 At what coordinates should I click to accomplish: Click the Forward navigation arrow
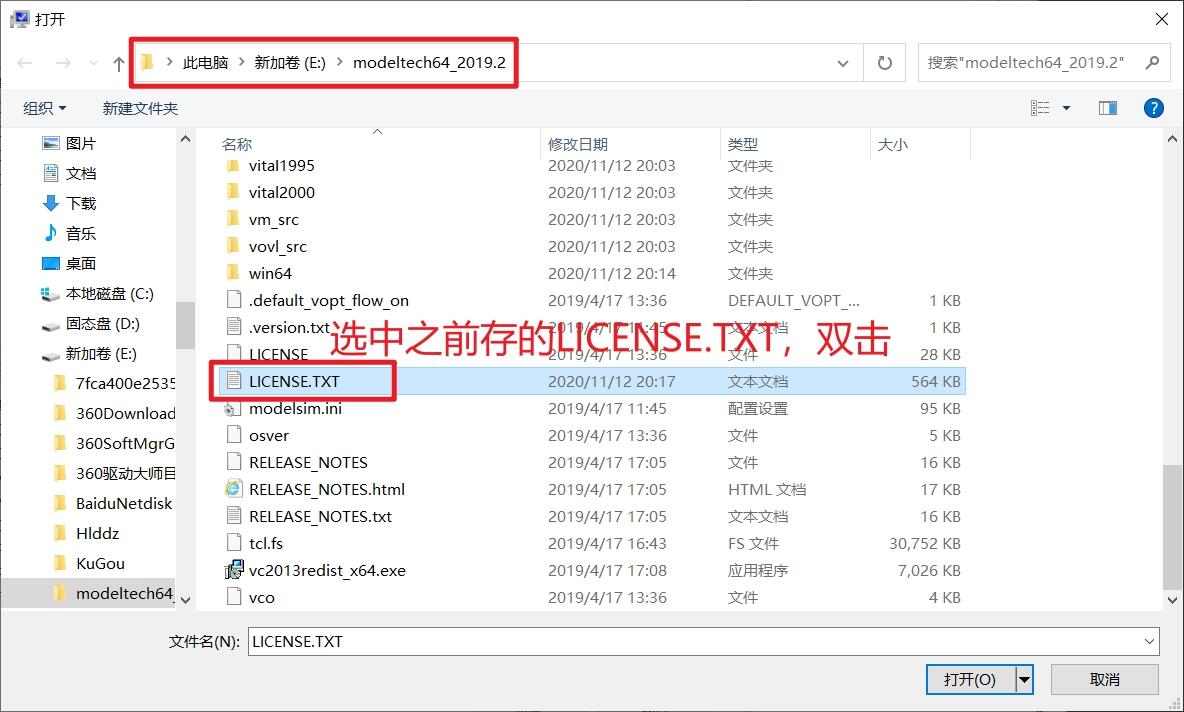(63, 63)
